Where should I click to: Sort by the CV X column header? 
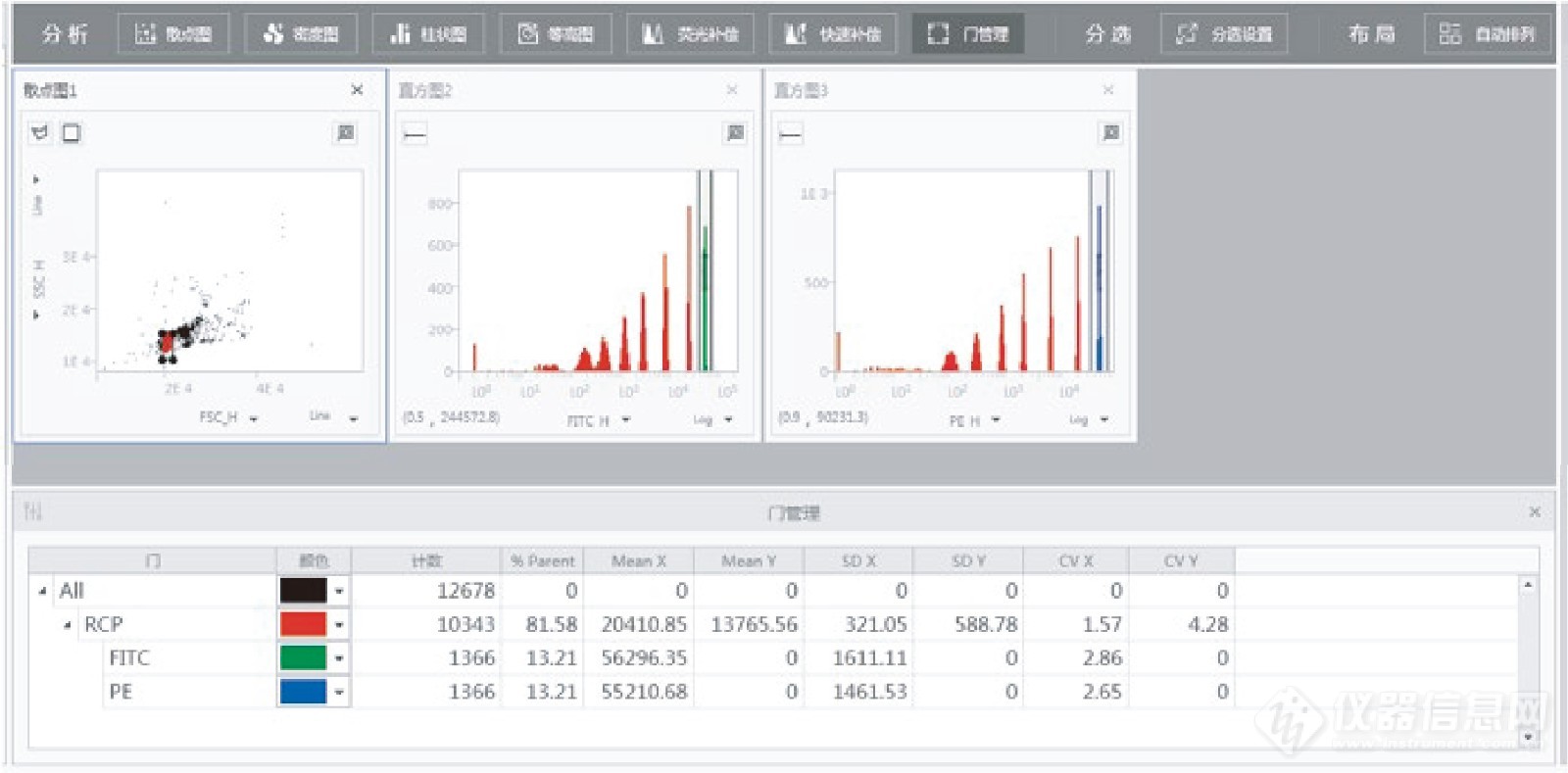1076,560
